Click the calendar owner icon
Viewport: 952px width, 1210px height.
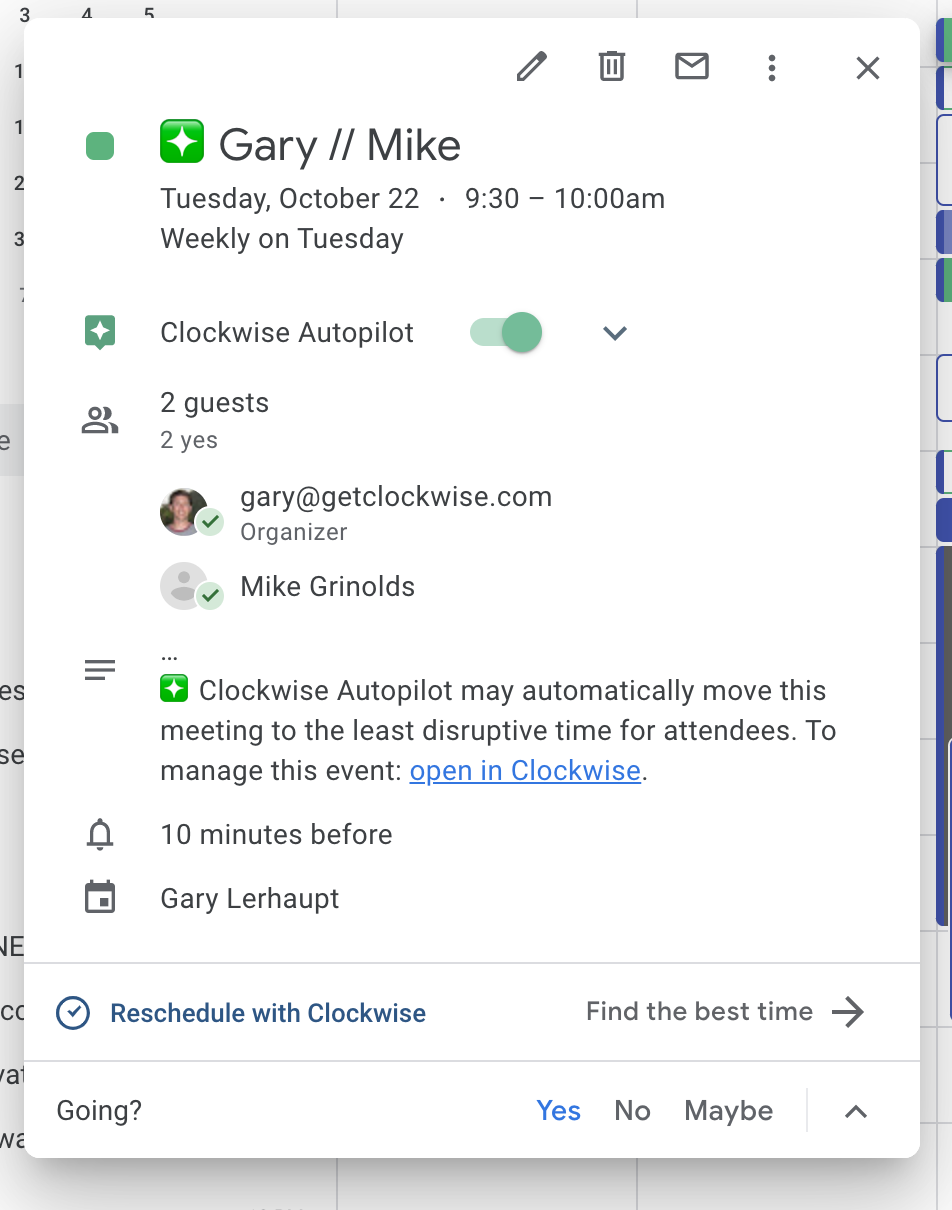pyautogui.click(x=100, y=898)
